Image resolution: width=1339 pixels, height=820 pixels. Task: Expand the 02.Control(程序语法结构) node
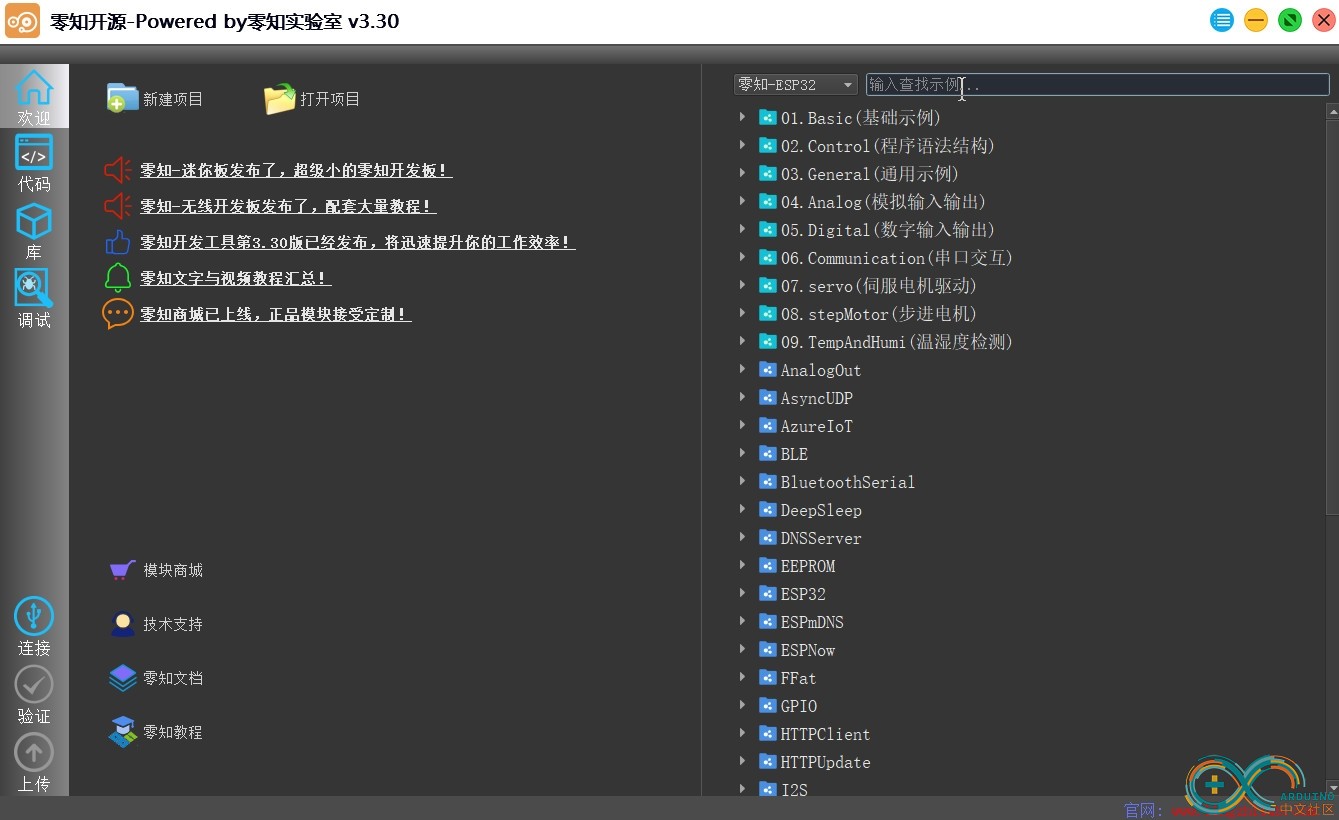coord(742,145)
